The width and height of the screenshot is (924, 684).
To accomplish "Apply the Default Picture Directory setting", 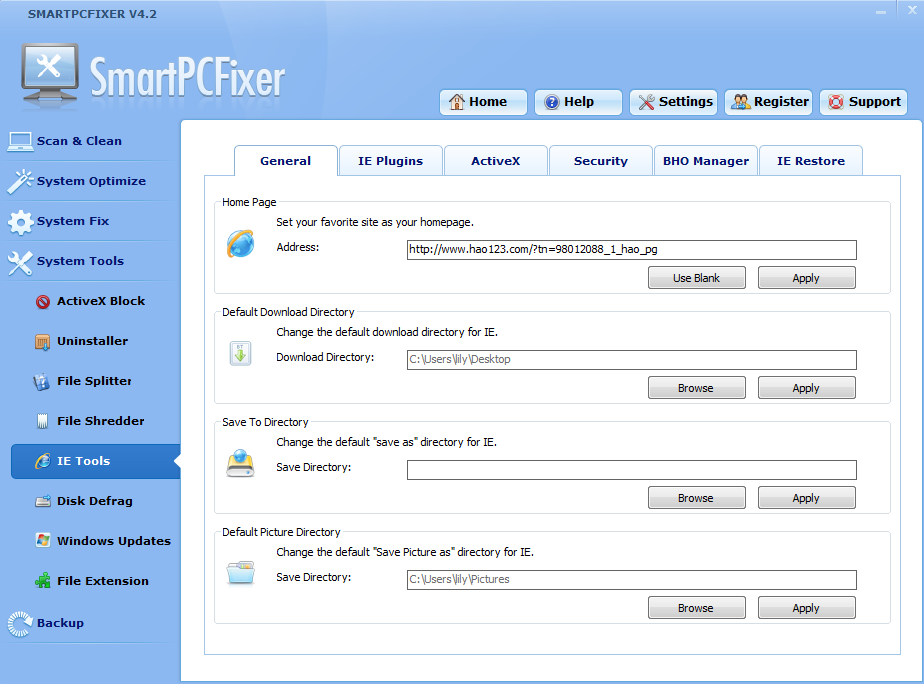I will click(x=806, y=608).
